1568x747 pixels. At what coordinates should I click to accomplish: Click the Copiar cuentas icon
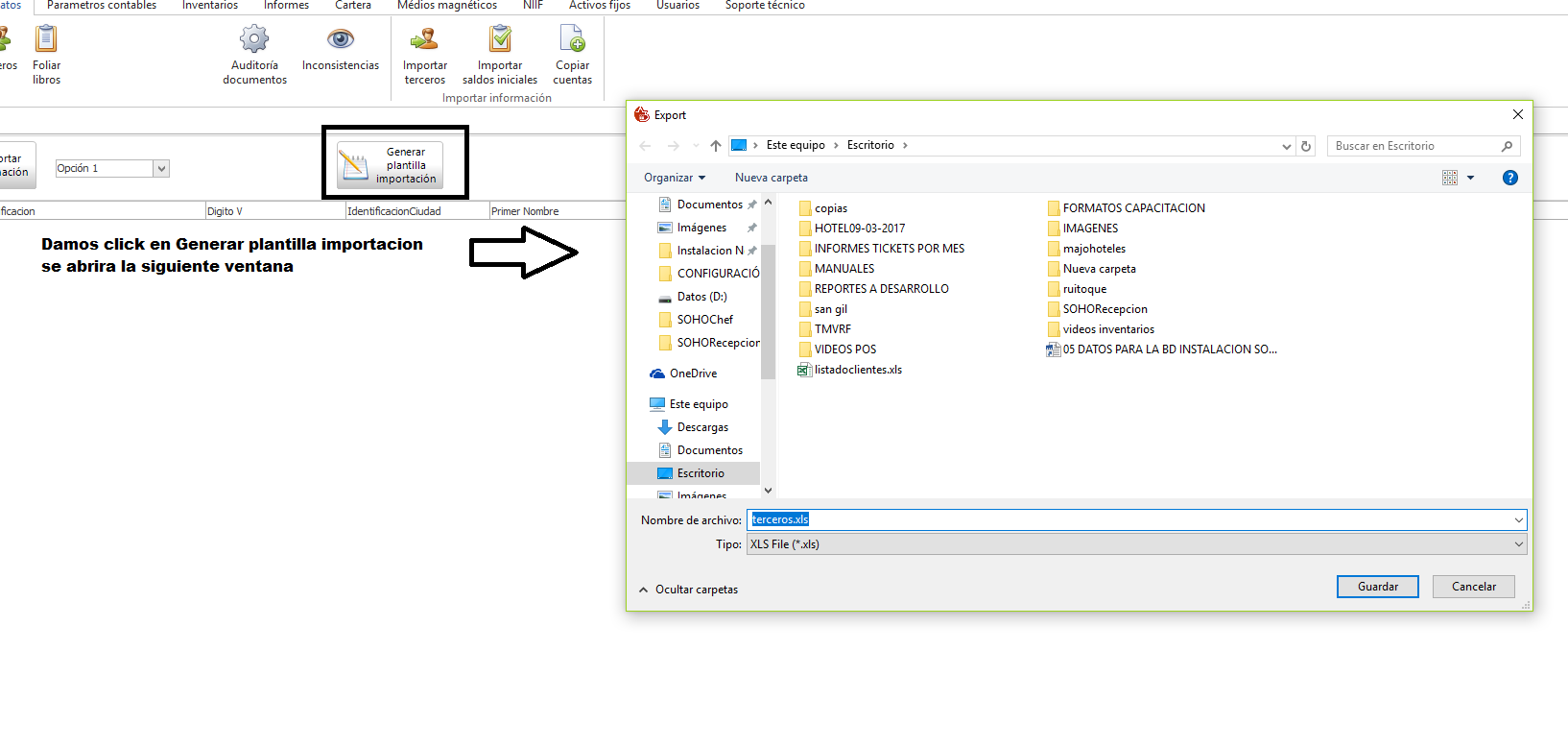coord(572,39)
